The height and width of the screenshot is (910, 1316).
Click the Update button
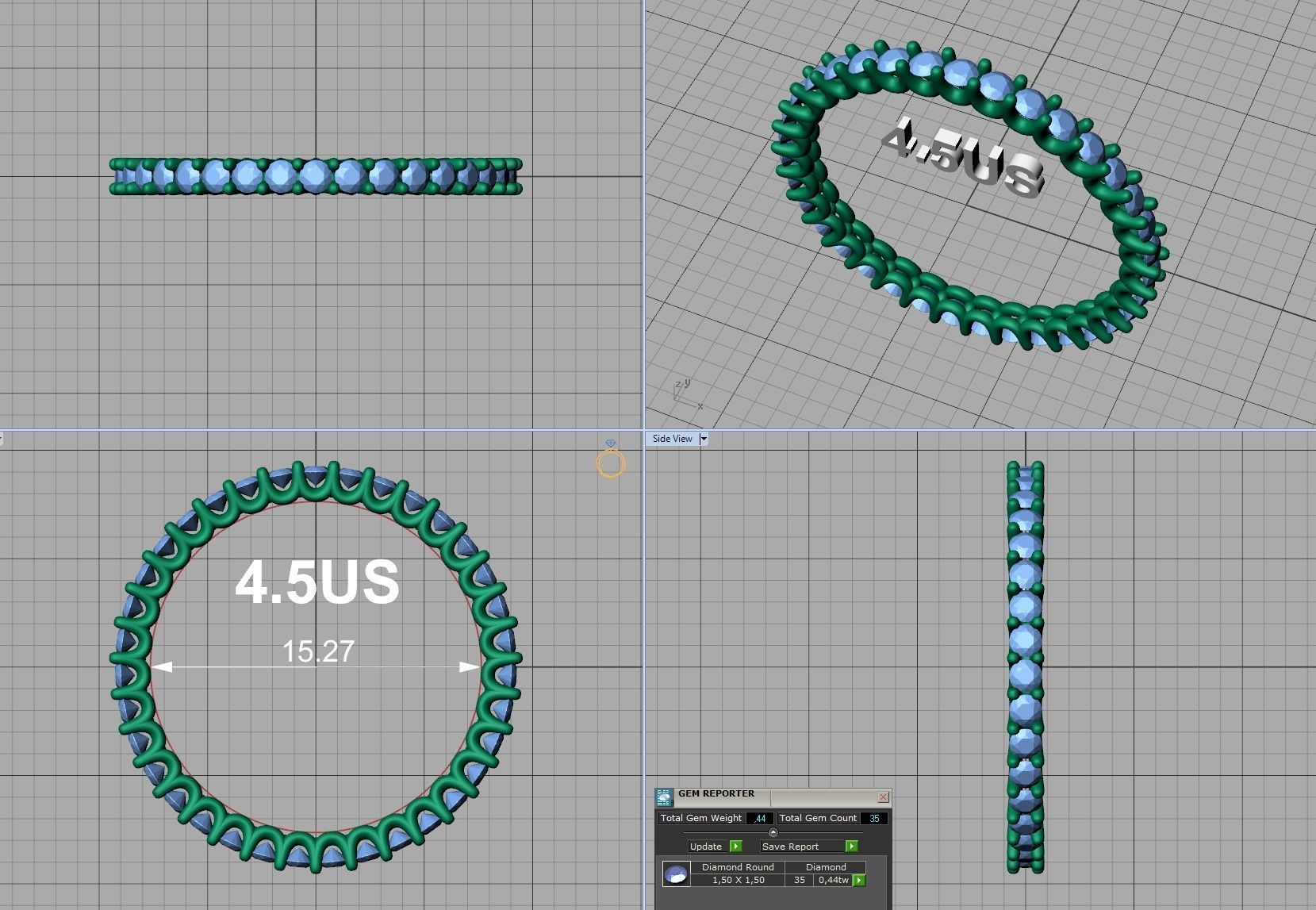pyautogui.click(x=708, y=847)
